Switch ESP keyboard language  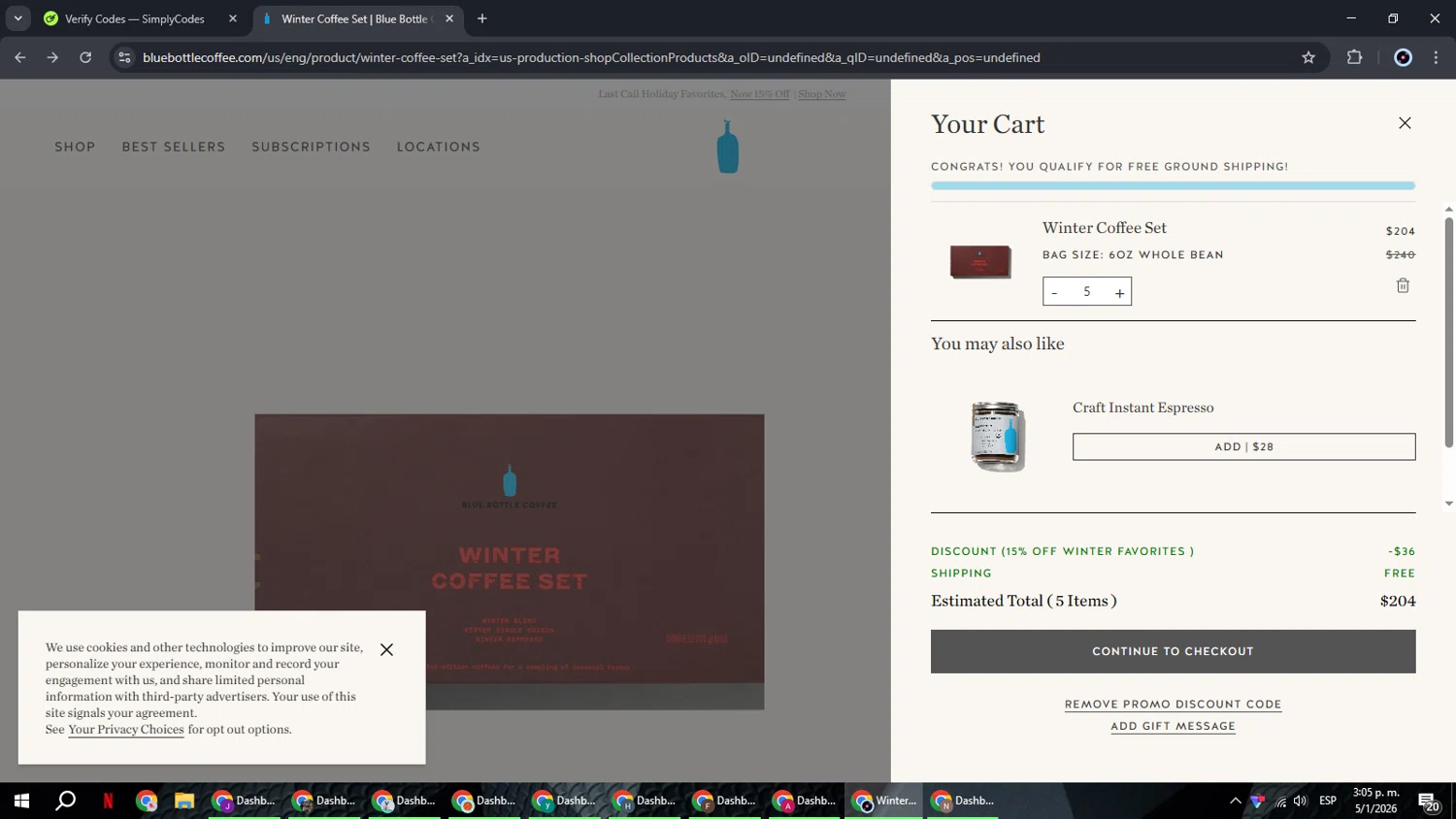(x=1328, y=801)
